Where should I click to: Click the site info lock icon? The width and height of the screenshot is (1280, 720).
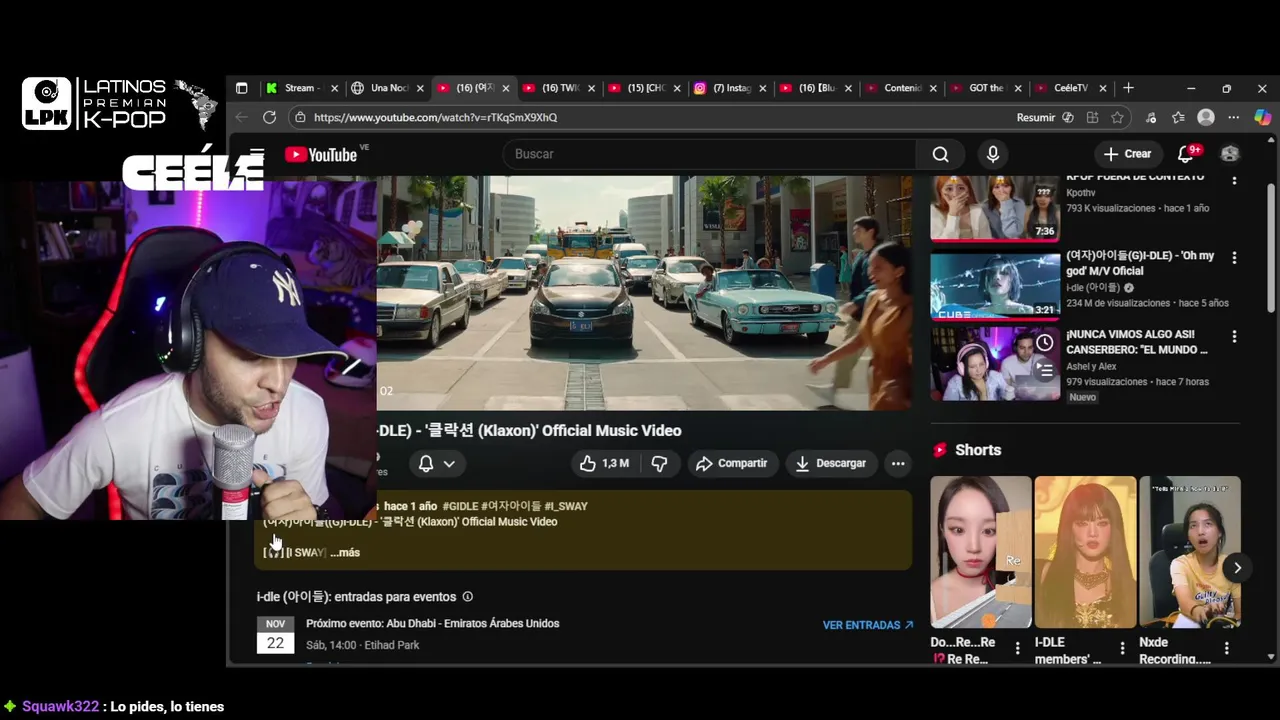[x=300, y=117]
